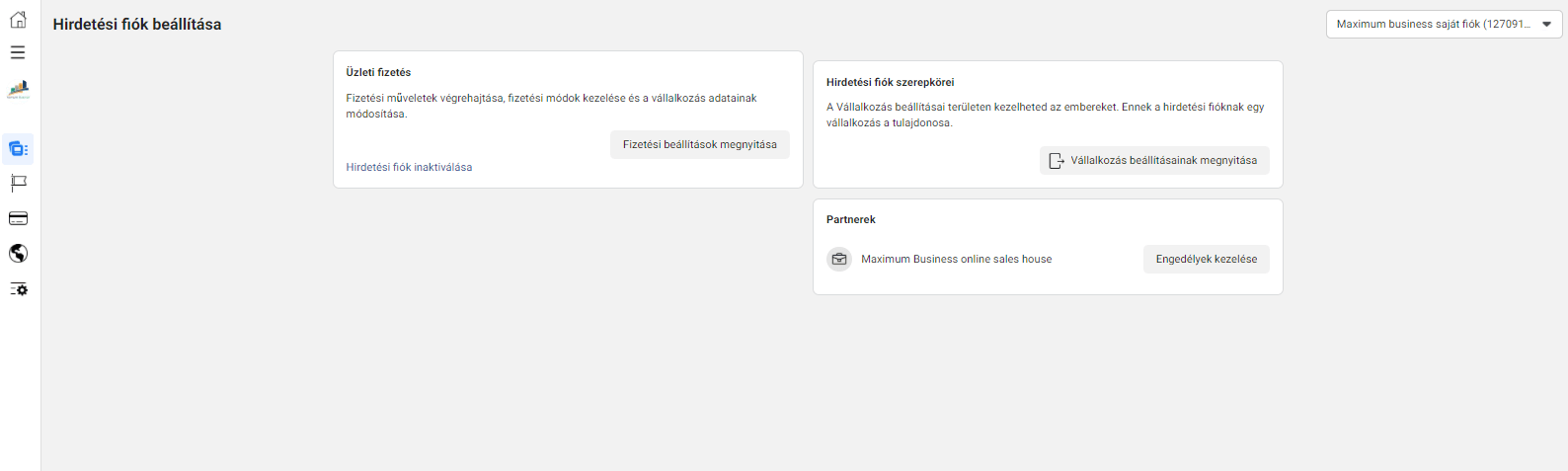1568x471 pixels.
Task: Select Maximum Business online sales house partner
Action: coord(956,259)
